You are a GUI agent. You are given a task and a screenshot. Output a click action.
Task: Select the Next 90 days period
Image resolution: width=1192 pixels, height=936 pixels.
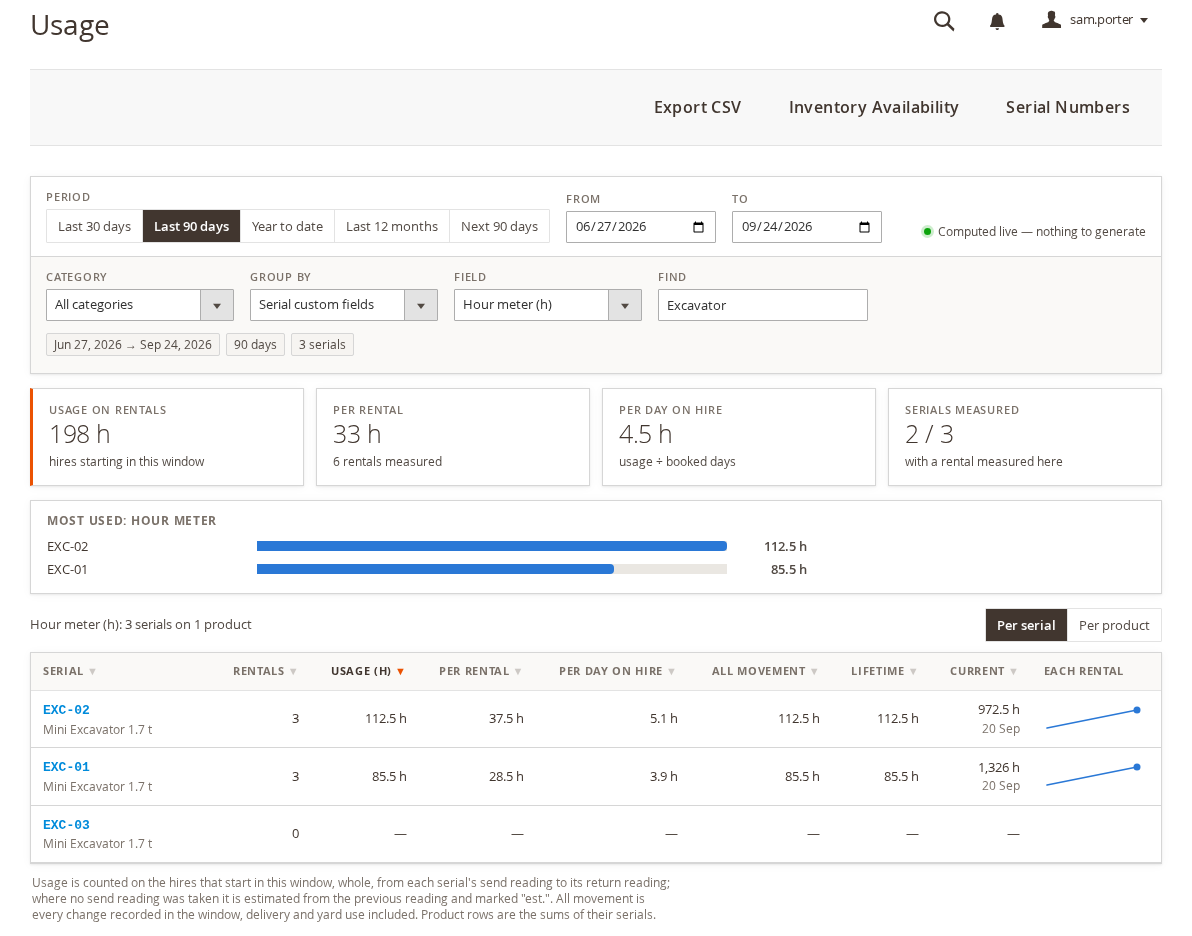point(499,227)
